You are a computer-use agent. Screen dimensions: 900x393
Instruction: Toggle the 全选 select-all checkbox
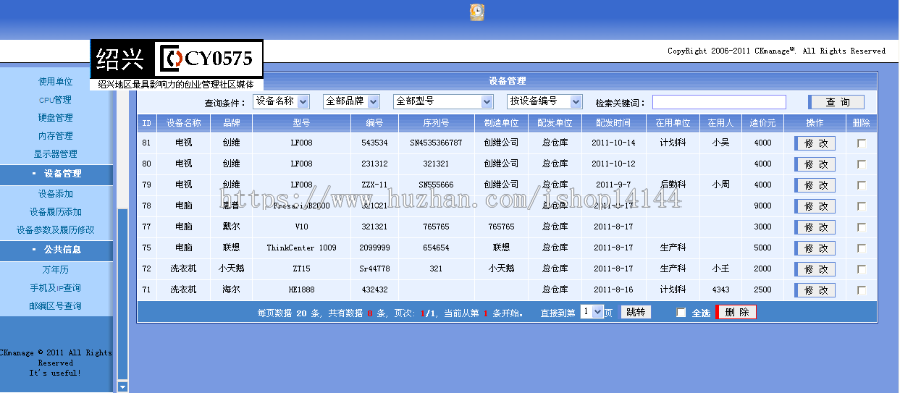pos(681,313)
